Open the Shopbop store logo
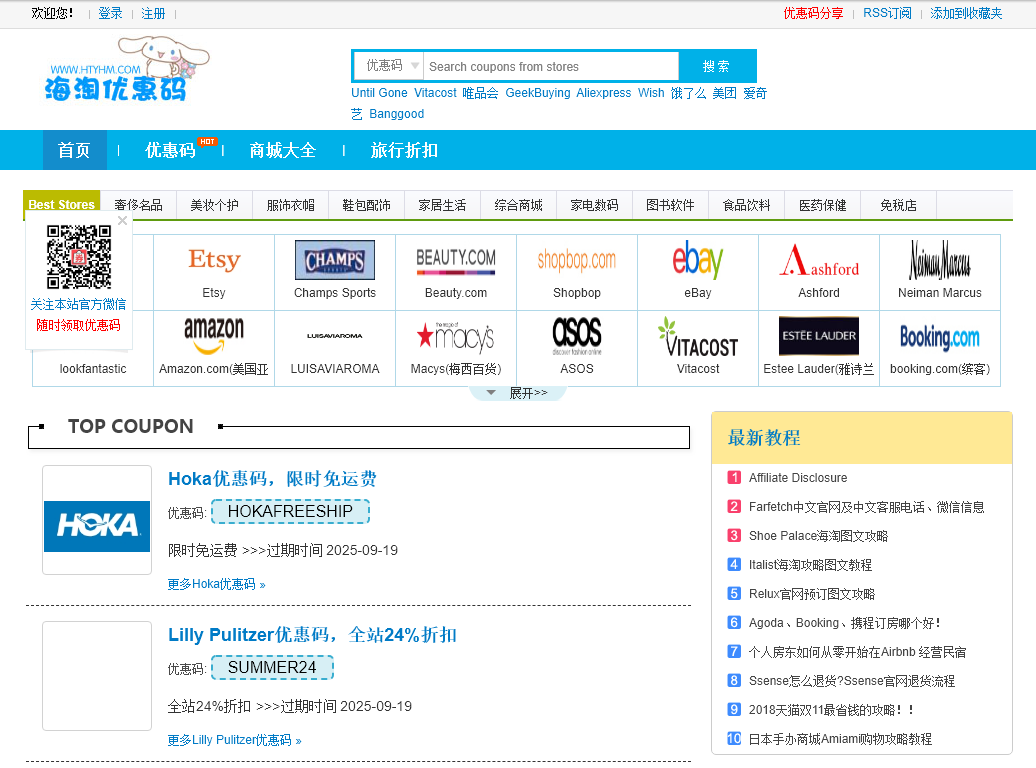The width and height of the screenshot is (1036, 768). click(x=577, y=260)
